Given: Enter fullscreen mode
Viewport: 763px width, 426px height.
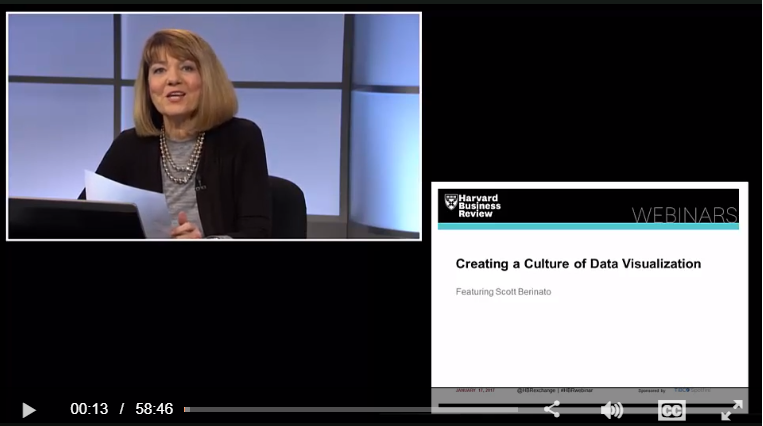Looking at the screenshot, I should (732, 410).
